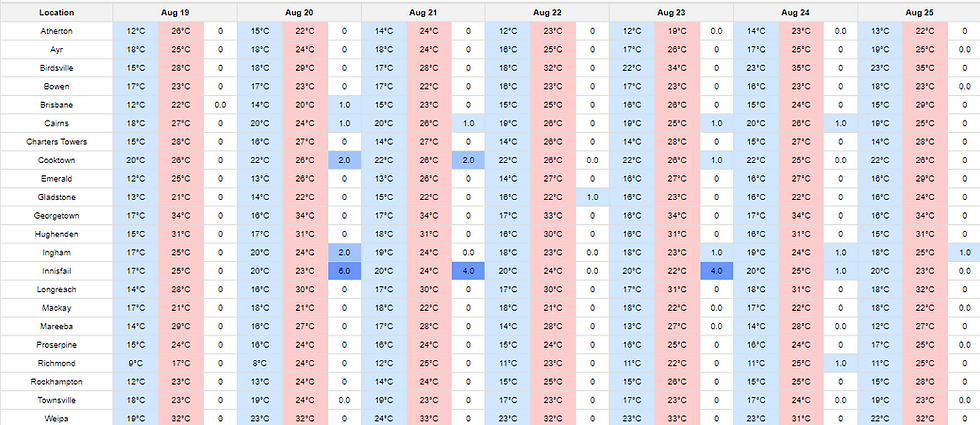
Task: Select Innisfail's 4.0 rainfall cell on Aug 21
Action: (x=468, y=270)
